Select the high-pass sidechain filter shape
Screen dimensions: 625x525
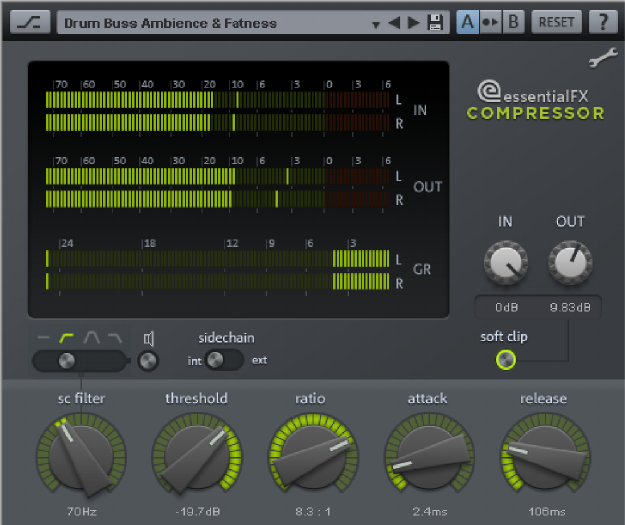point(66,338)
